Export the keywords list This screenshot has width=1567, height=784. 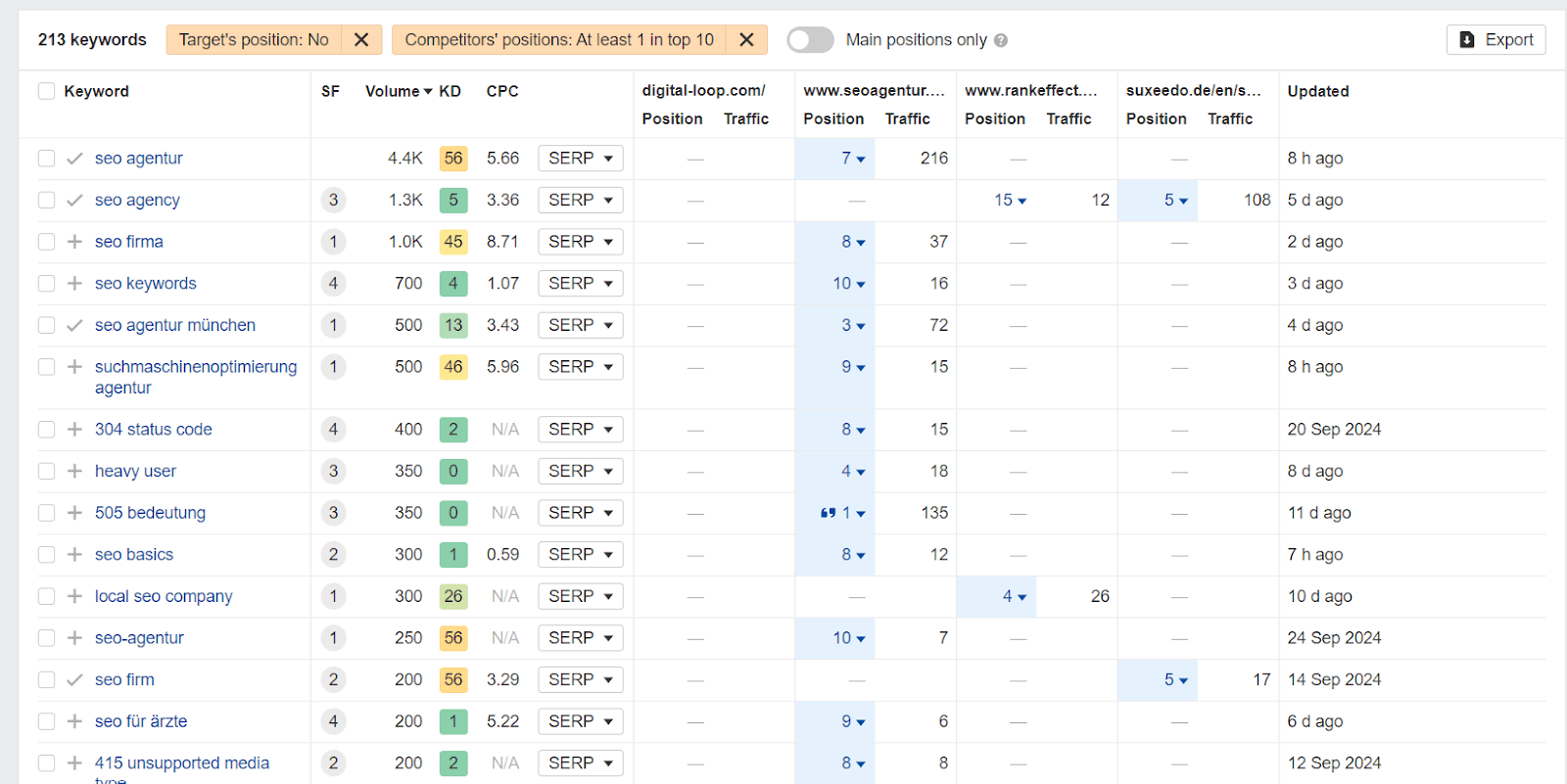pos(1496,40)
